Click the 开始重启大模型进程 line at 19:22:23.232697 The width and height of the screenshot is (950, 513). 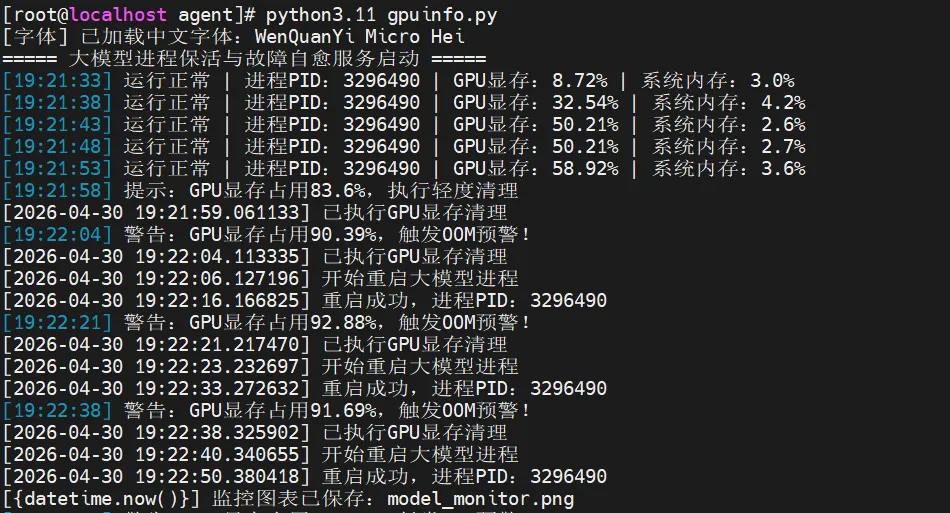[x=261, y=366]
